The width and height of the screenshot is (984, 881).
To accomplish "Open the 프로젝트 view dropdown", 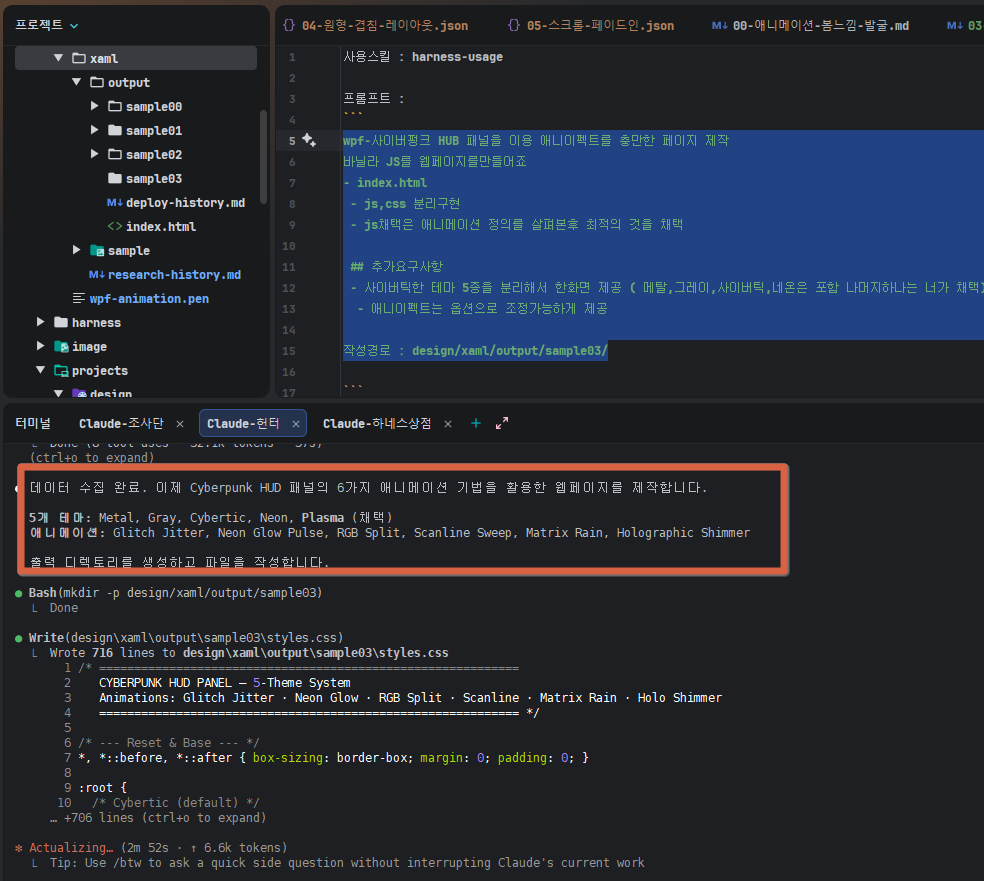I will 75,24.
